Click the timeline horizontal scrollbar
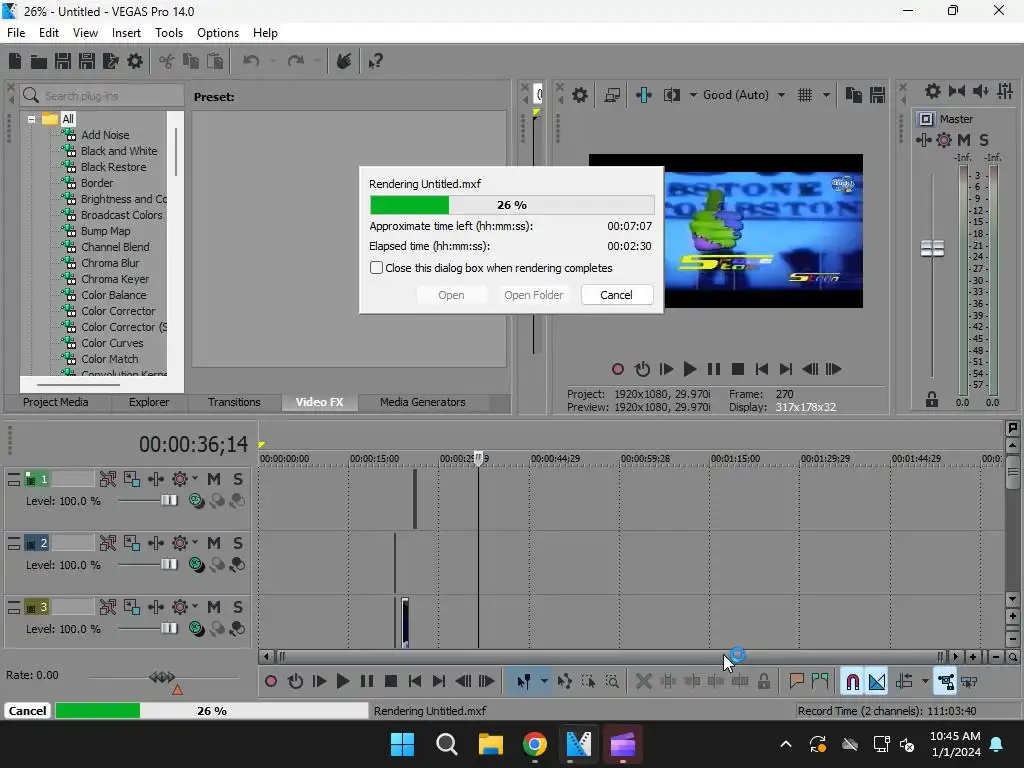The image size is (1024, 768). click(609, 657)
